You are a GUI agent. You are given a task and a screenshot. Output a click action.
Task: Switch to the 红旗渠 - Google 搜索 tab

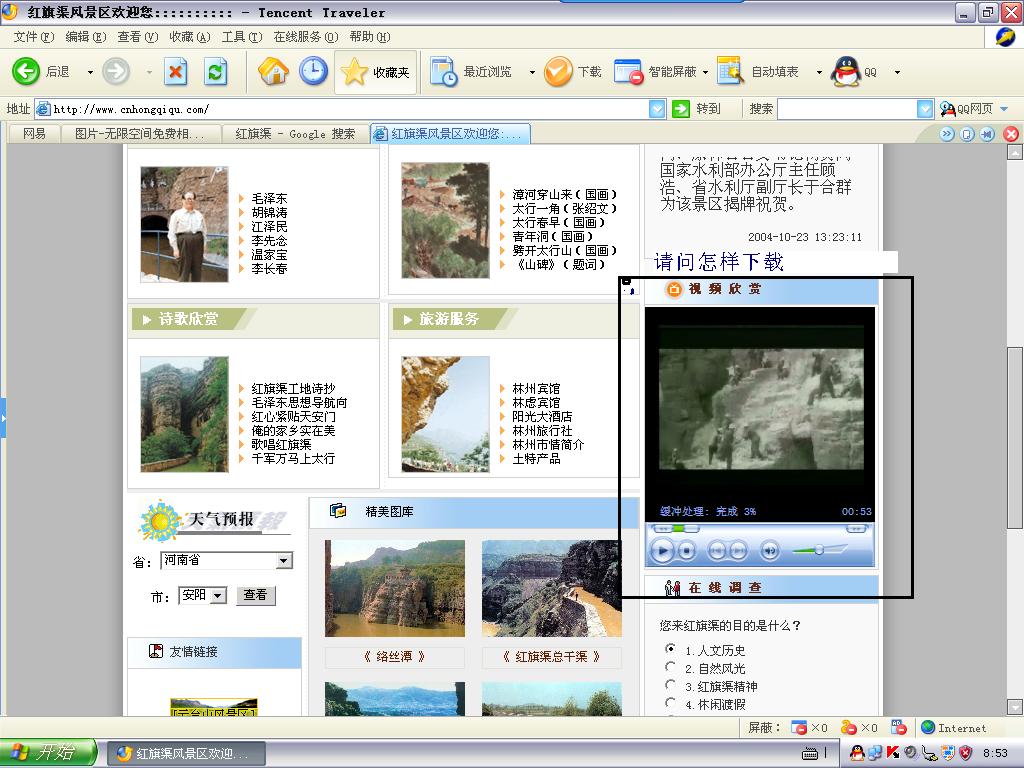click(x=295, y=134)
